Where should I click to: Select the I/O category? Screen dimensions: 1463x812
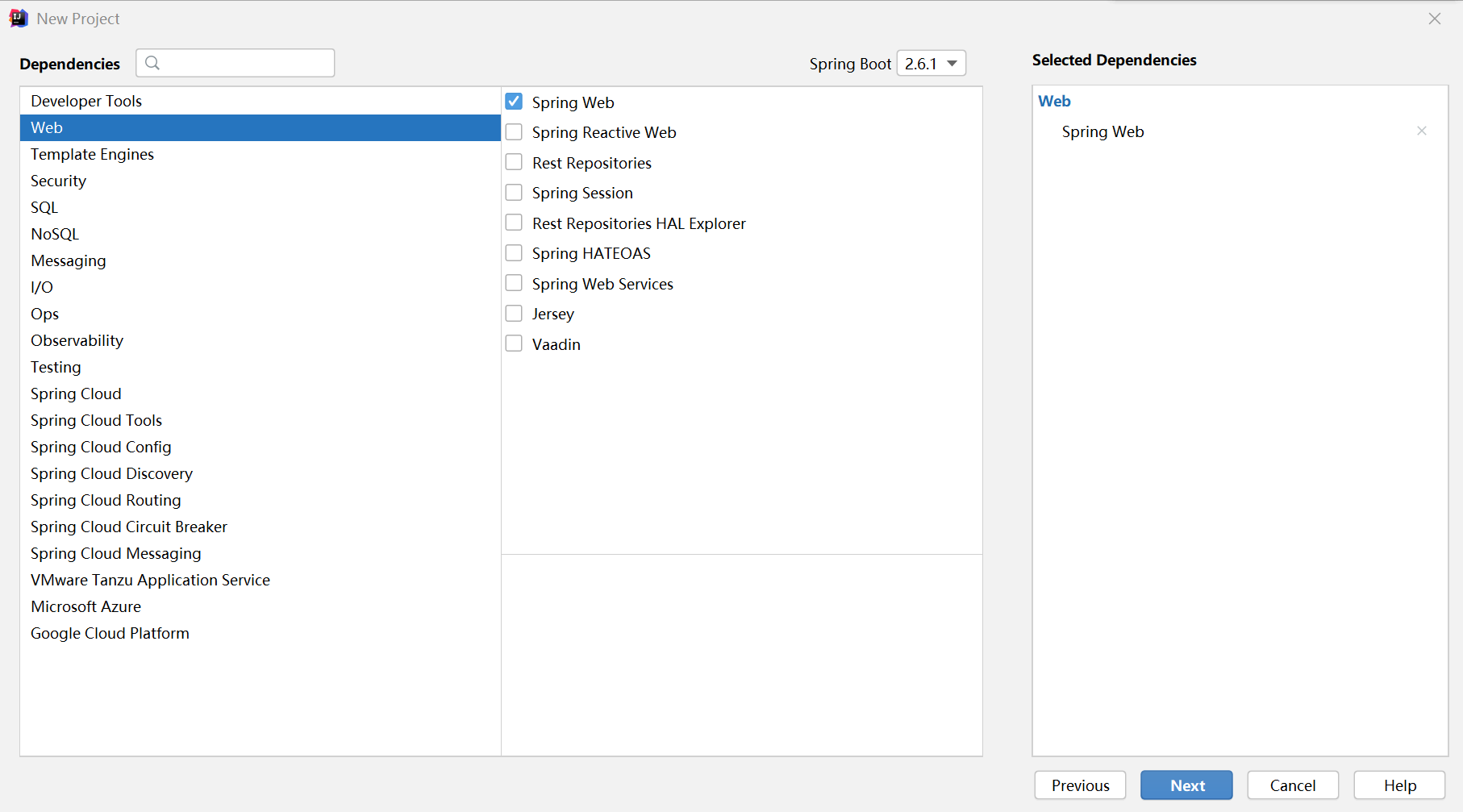coord(260,287)
